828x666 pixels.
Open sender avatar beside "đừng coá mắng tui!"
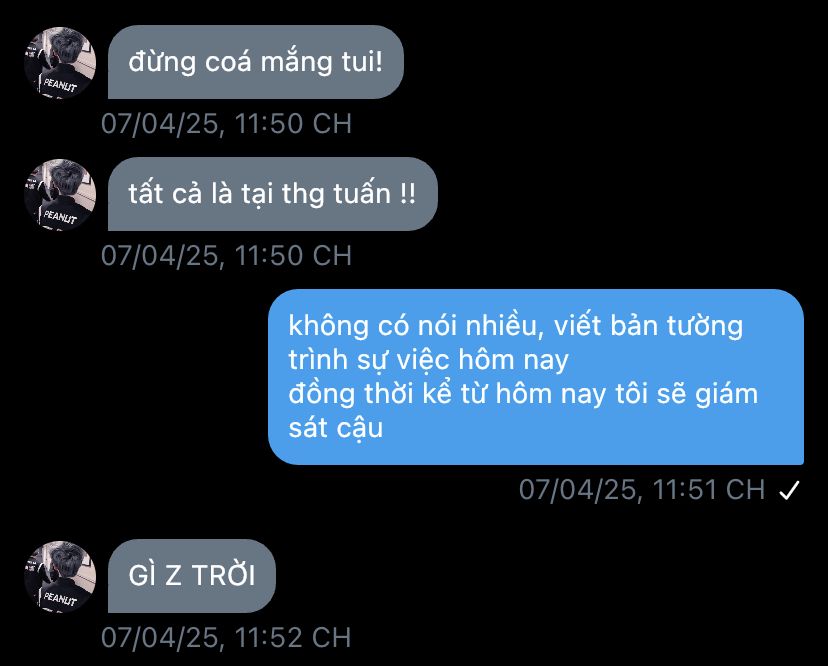coord(60,63)
